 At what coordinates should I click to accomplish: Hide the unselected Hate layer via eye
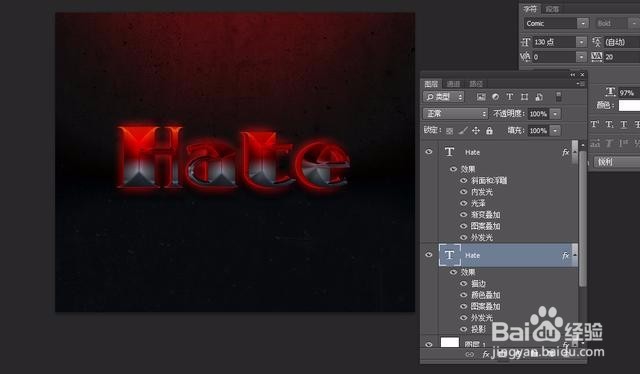pos(429,152)
